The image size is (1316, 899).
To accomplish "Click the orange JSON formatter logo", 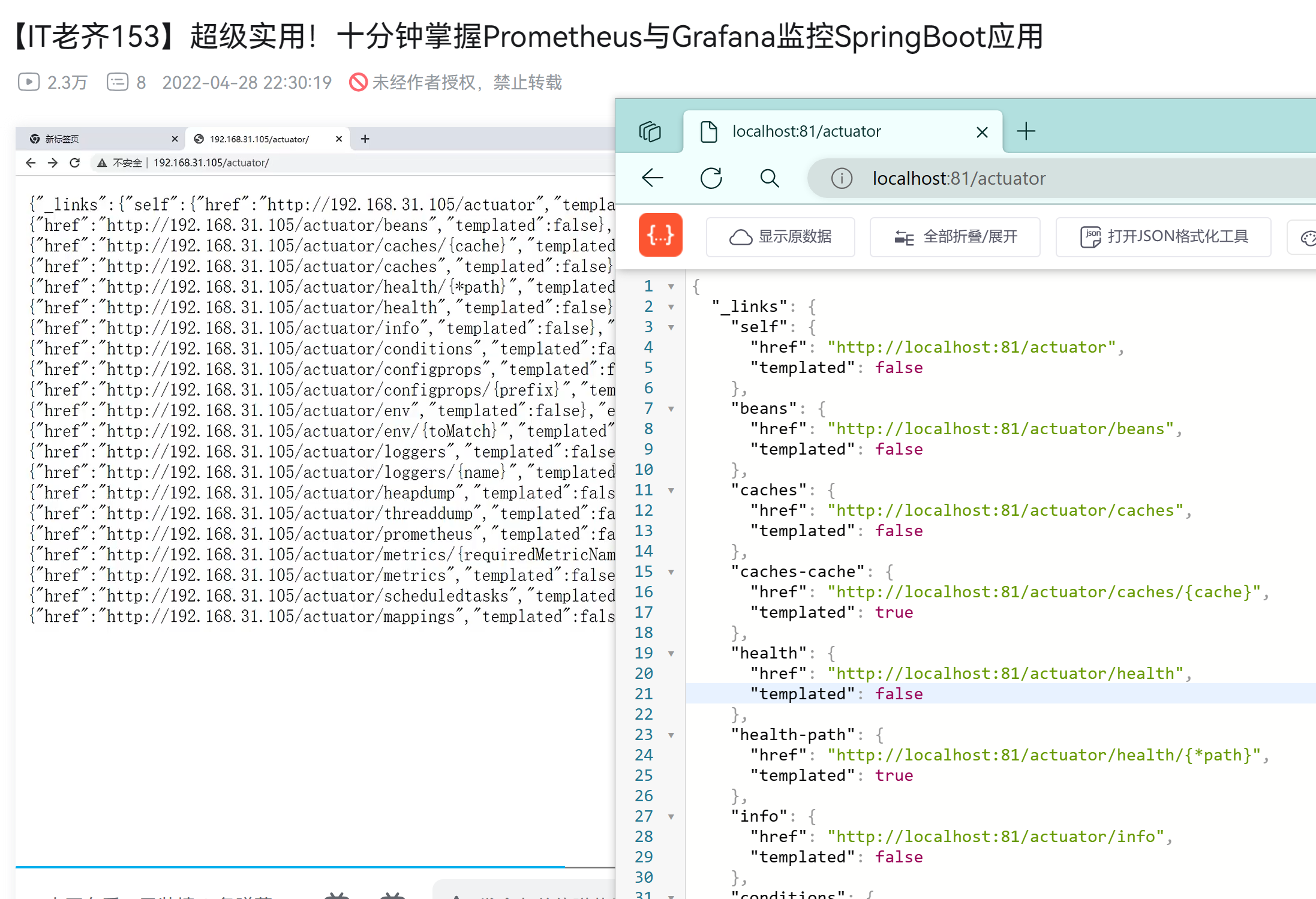I will [x=660, y=235].
